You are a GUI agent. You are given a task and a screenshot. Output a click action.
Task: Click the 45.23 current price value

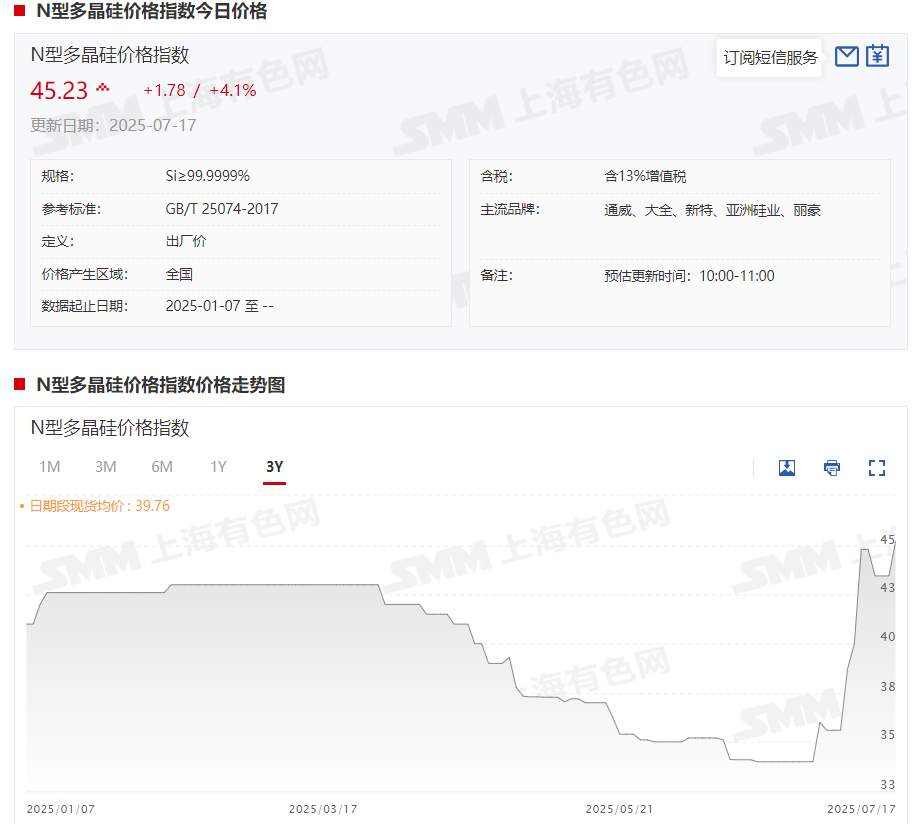coord(59,91)
